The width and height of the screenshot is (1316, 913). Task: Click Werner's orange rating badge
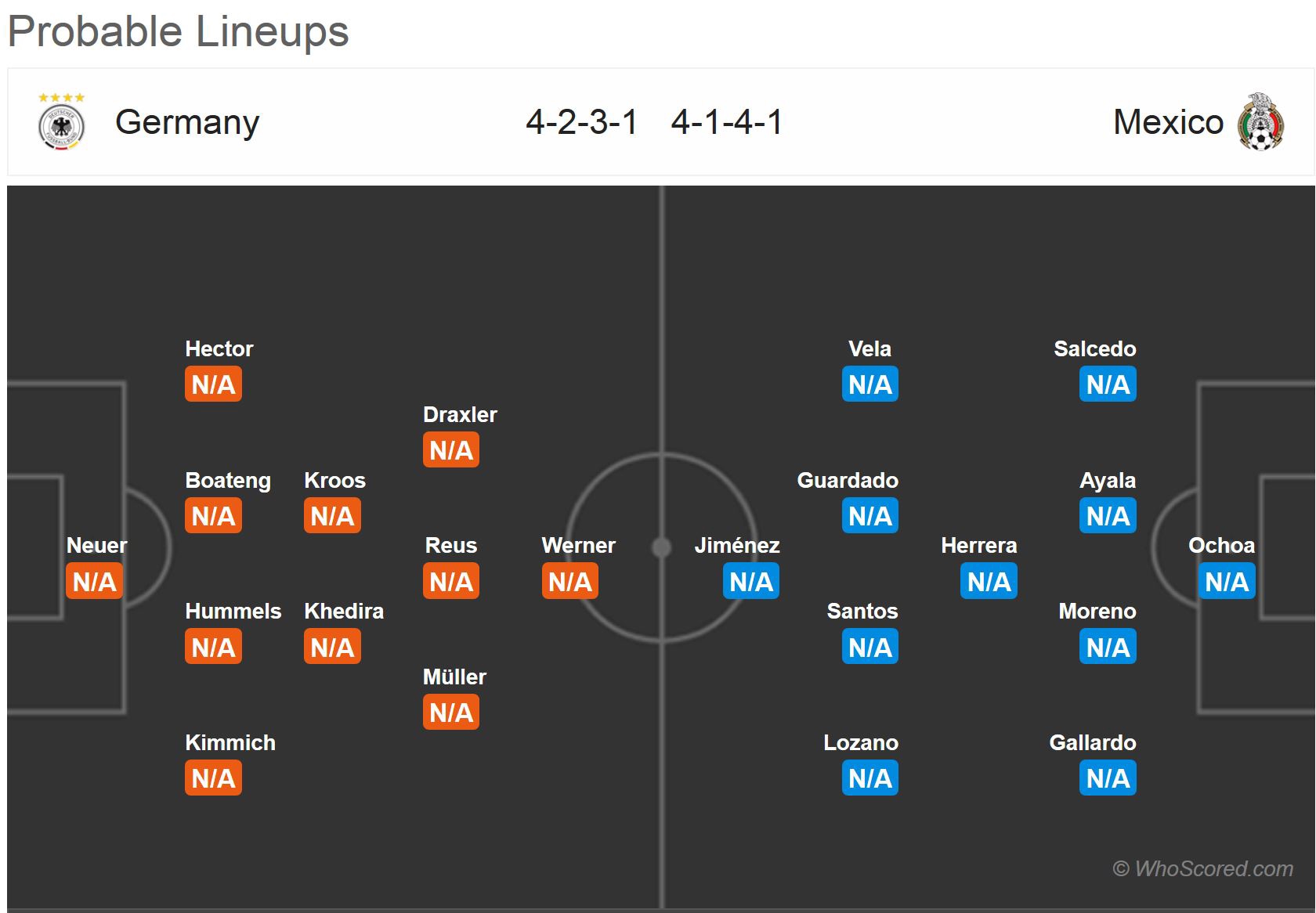click(x=570, y=581)
